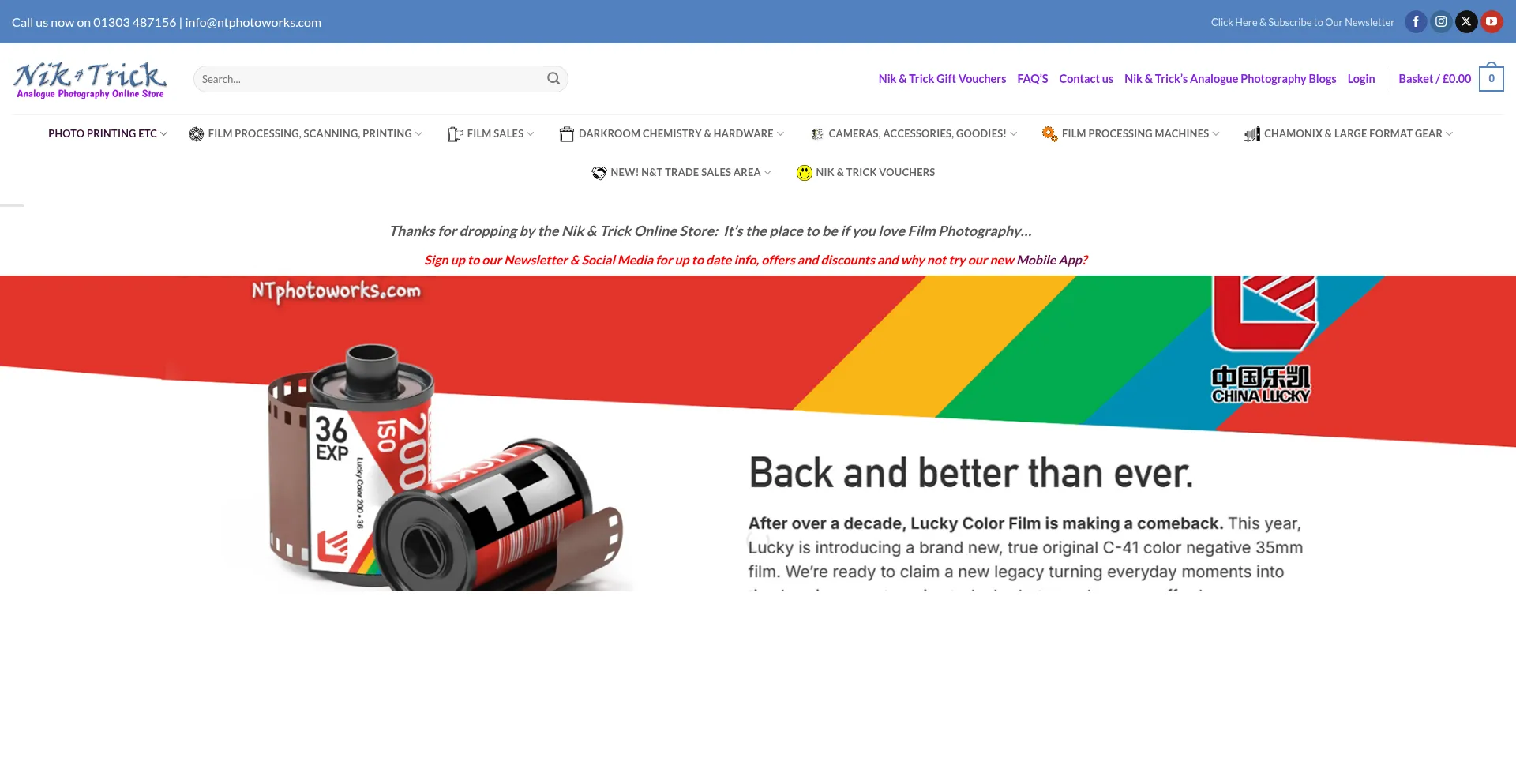Open the basket bag icon
1516x784 pixels.
click(x=1491, y=78)
